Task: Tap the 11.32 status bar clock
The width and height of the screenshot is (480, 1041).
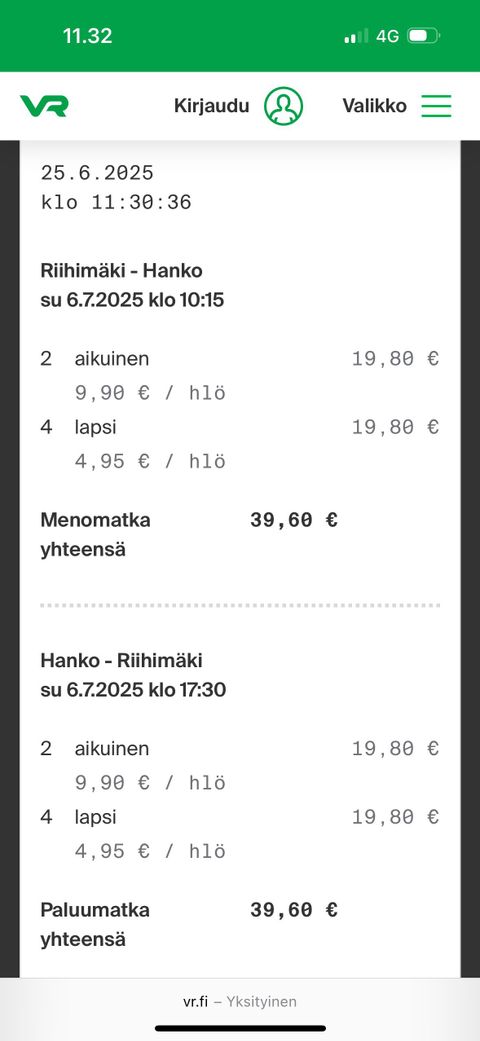Action: pos(88,36)
